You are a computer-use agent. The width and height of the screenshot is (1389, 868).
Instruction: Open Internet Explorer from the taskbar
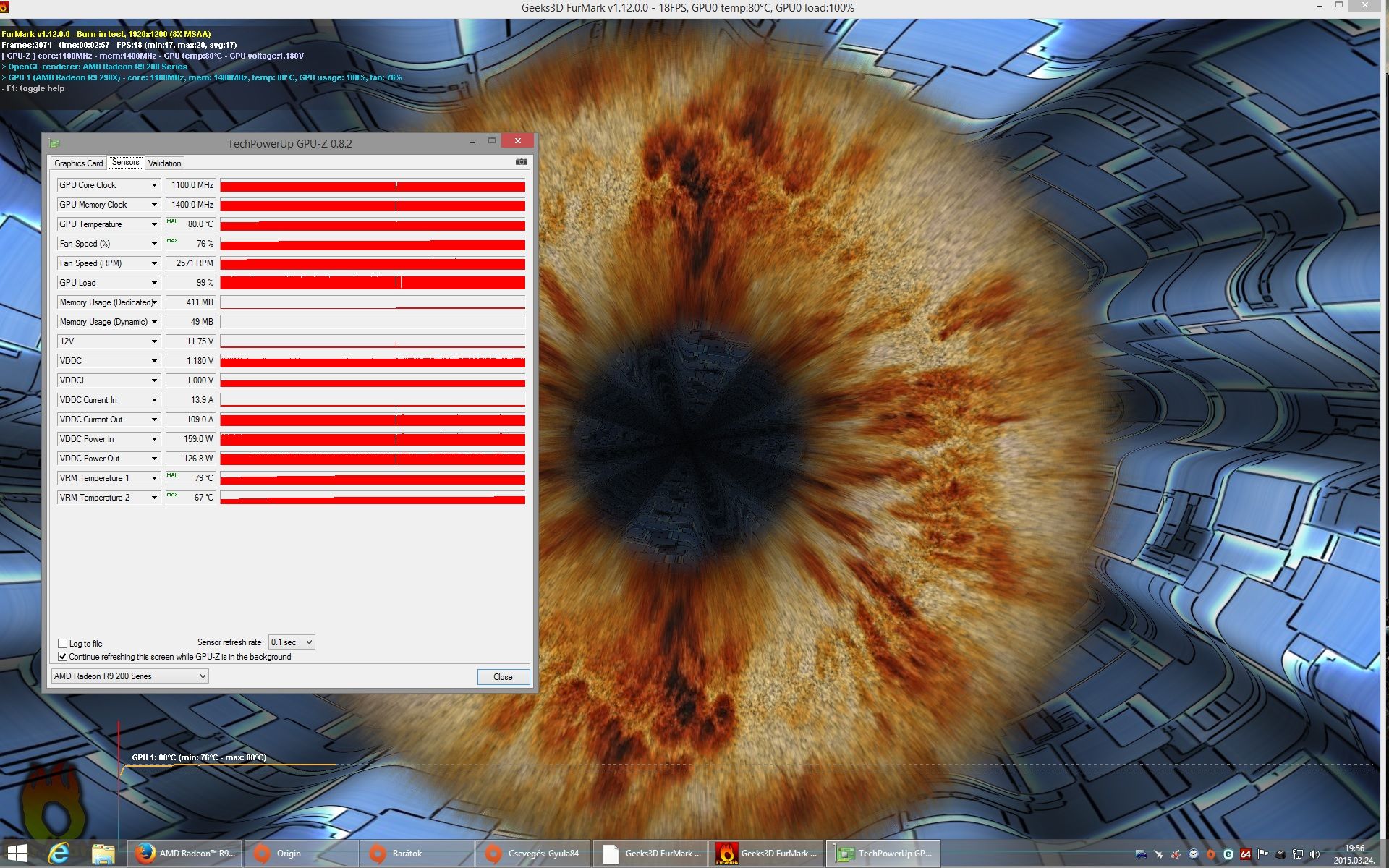click(x=59, y=854)
